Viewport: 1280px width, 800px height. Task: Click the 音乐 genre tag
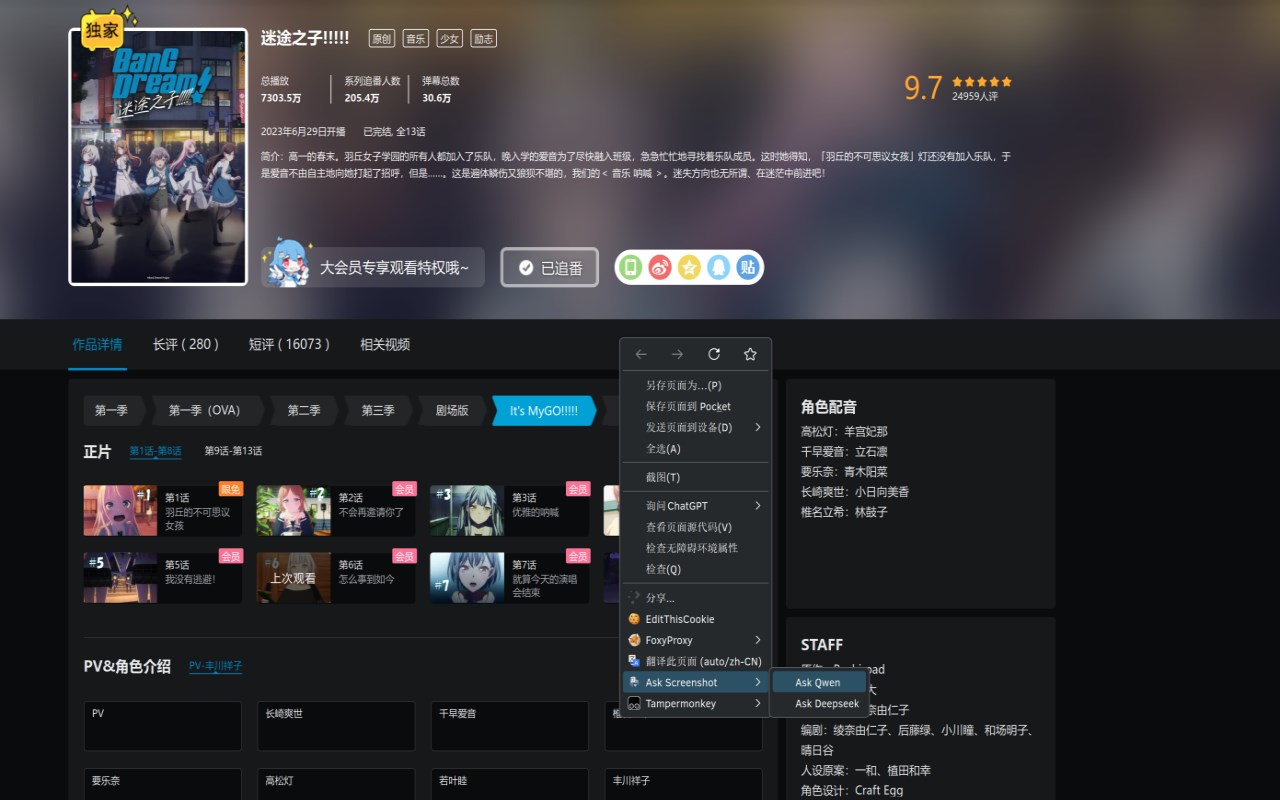(415, 38)
